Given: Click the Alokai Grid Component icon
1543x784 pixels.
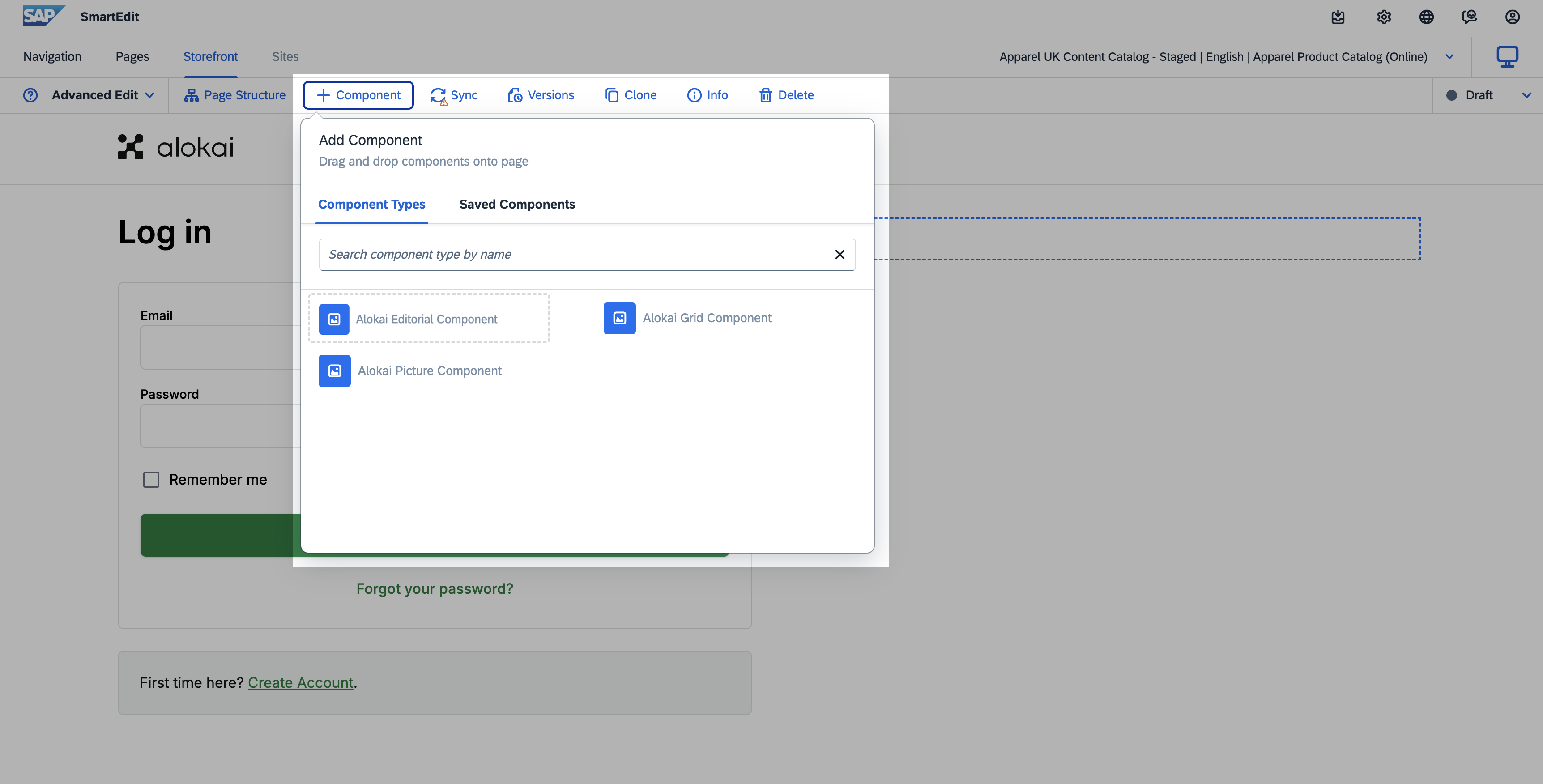Looking at the screenshot, I should (619, 318).
